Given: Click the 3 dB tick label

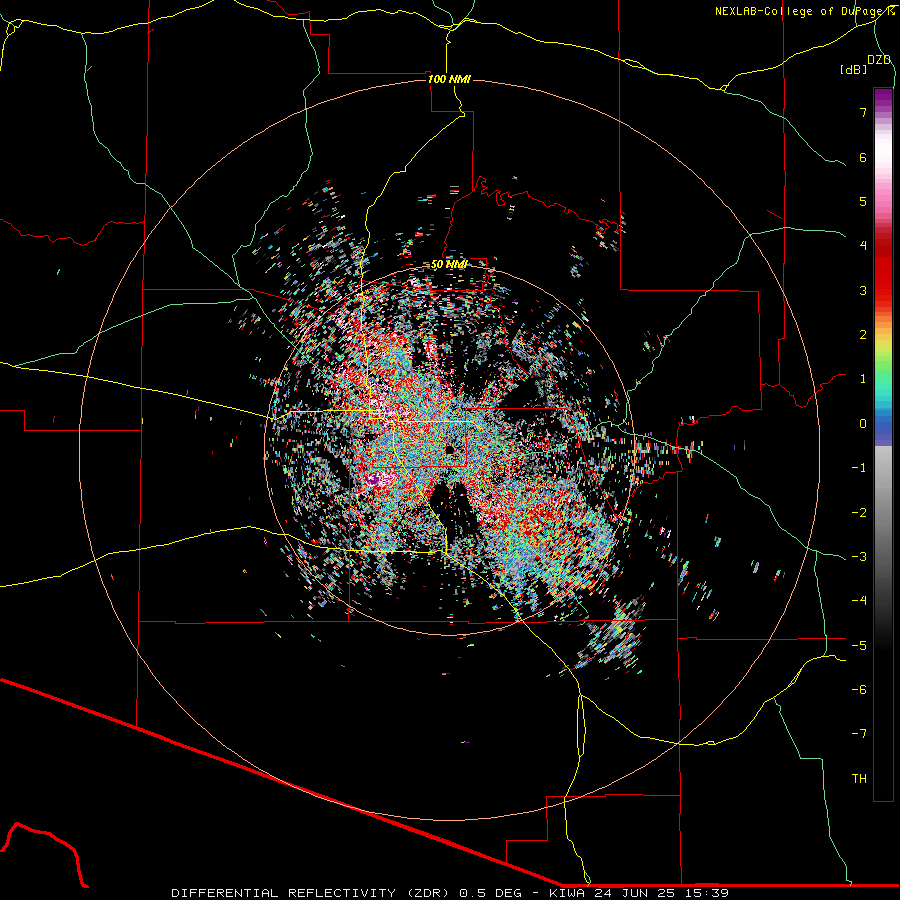Looking at the screenshot, I should pos(863,290).
